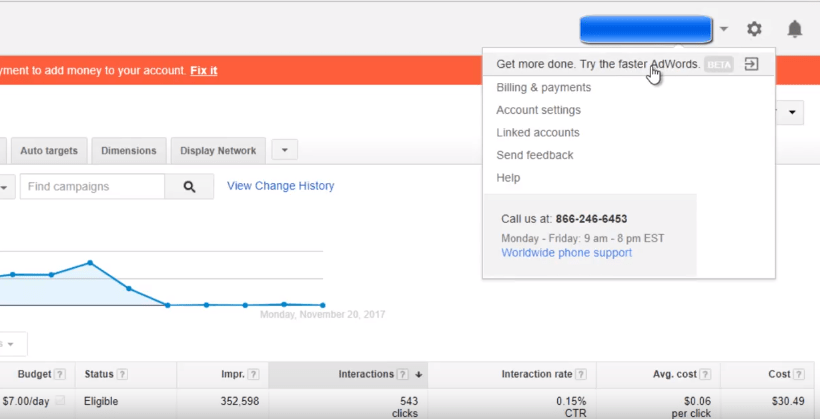The height and width of the screenshot is (419, 820).
Task: Switch to the Auto targets tab
Action: 49,151
